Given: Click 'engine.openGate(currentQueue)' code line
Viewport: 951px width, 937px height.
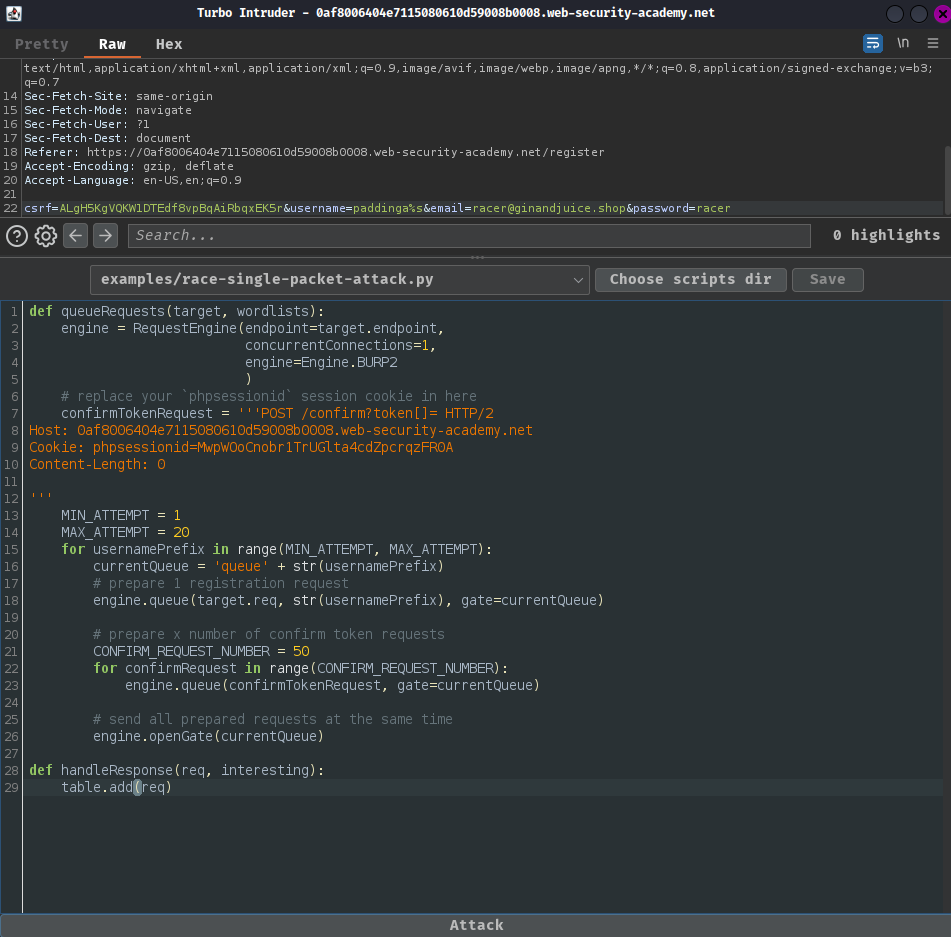Looking at the screenshot, I should click(208, 736).
